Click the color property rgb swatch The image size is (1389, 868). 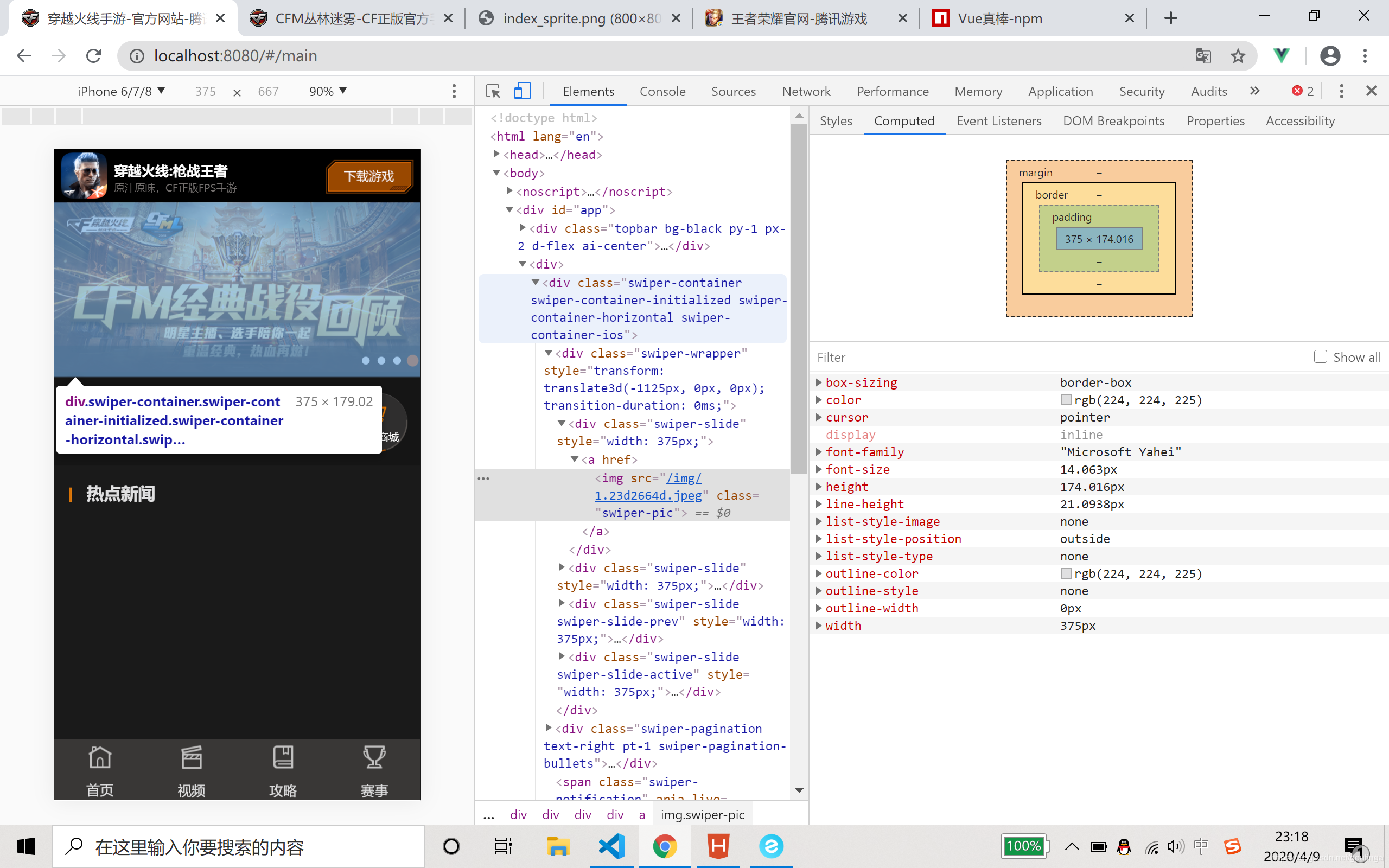[x=1066, y=400]
